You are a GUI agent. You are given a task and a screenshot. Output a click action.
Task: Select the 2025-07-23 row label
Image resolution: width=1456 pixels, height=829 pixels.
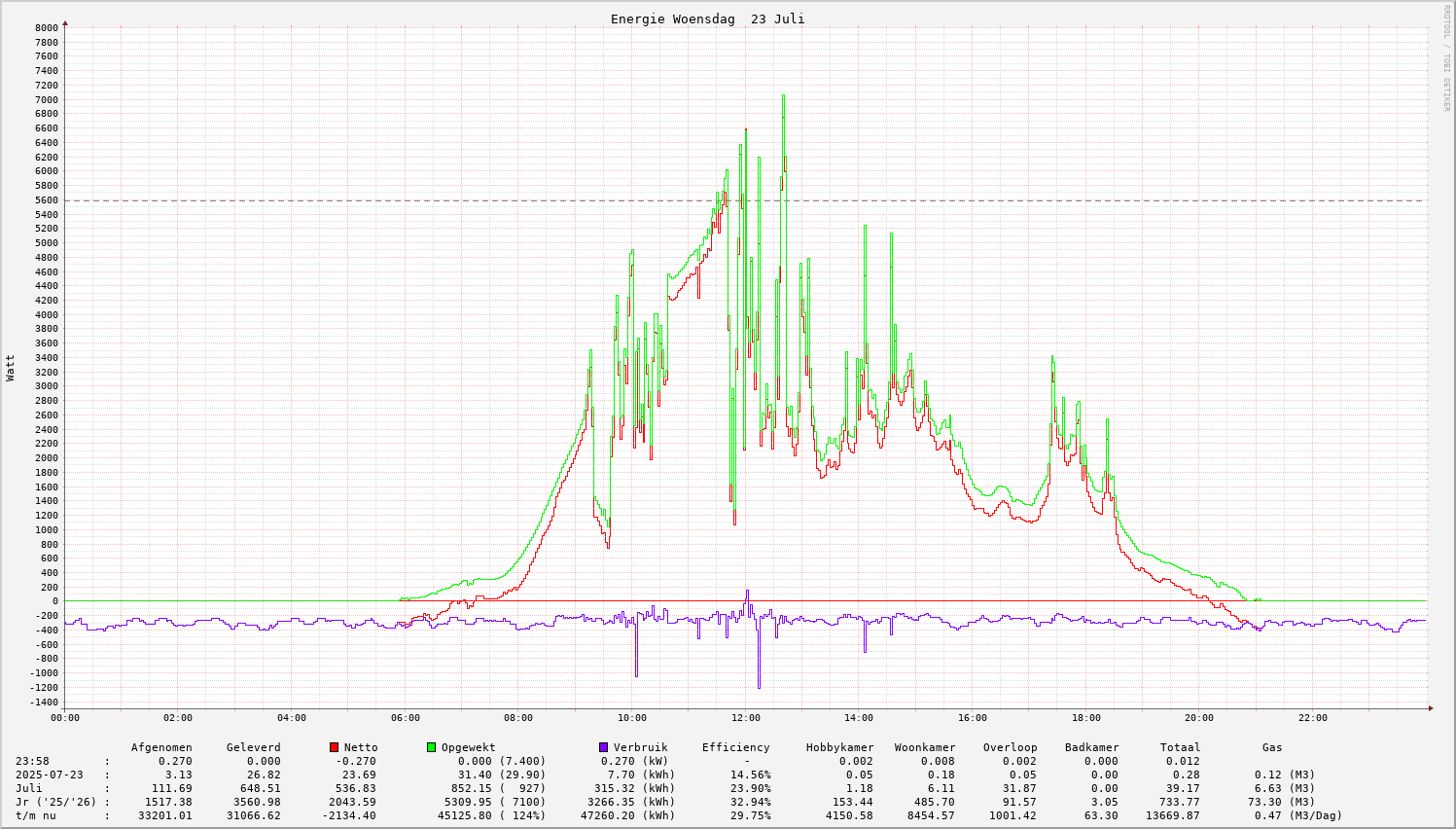[50, 775]
